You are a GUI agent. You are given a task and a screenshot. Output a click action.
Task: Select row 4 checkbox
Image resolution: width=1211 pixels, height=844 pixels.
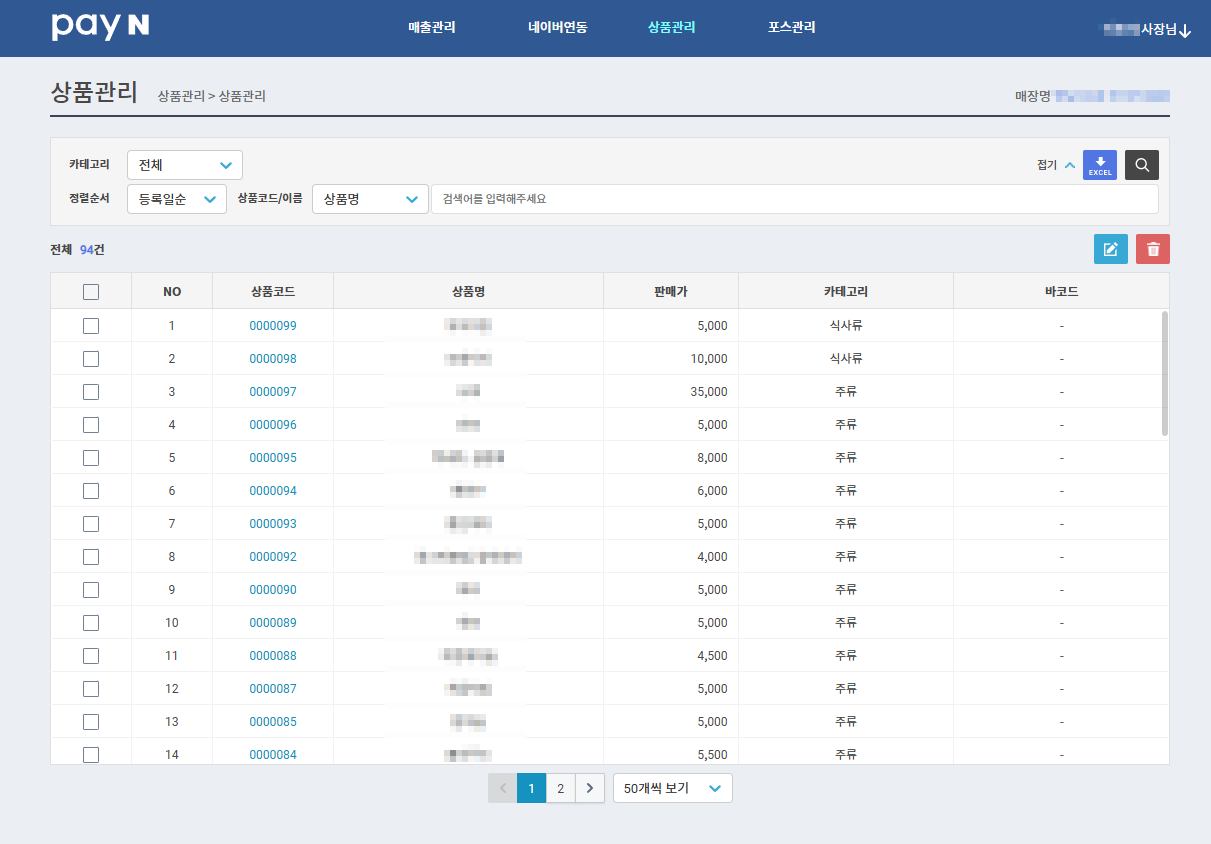coord(91,424)
